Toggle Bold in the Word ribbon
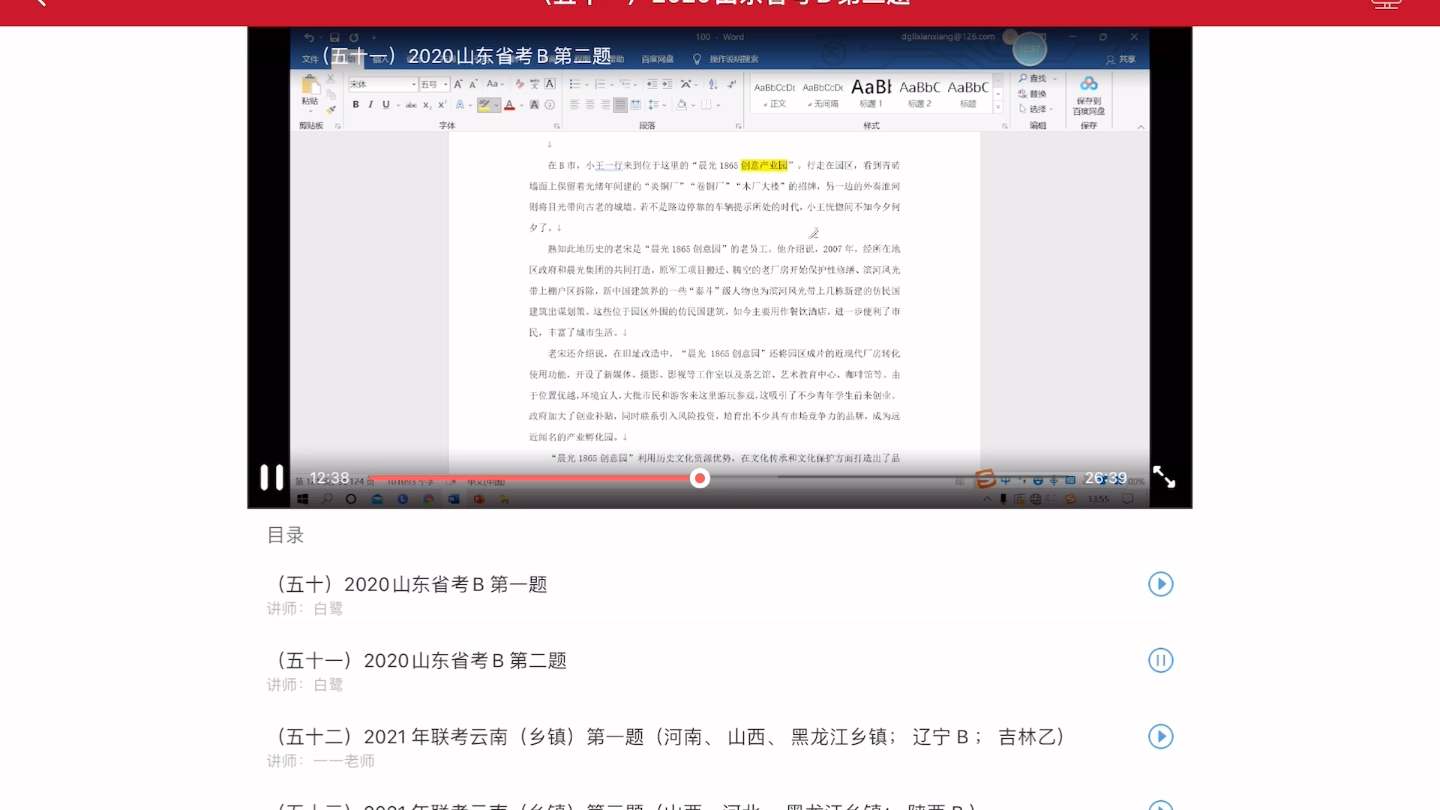The height and width of the screenshot is (810, 1440). point(356,105)
